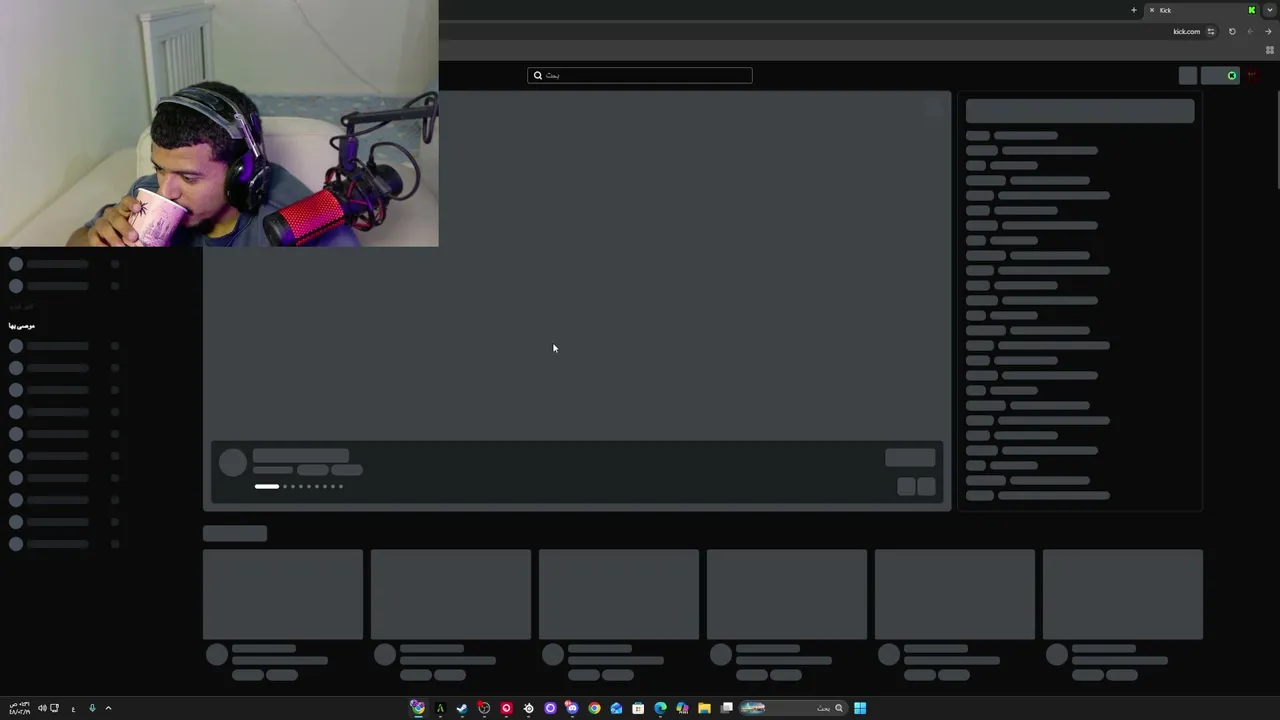1280x720 pixels.
Task: Show hidden system tray icons
Action: coord(108,708)
